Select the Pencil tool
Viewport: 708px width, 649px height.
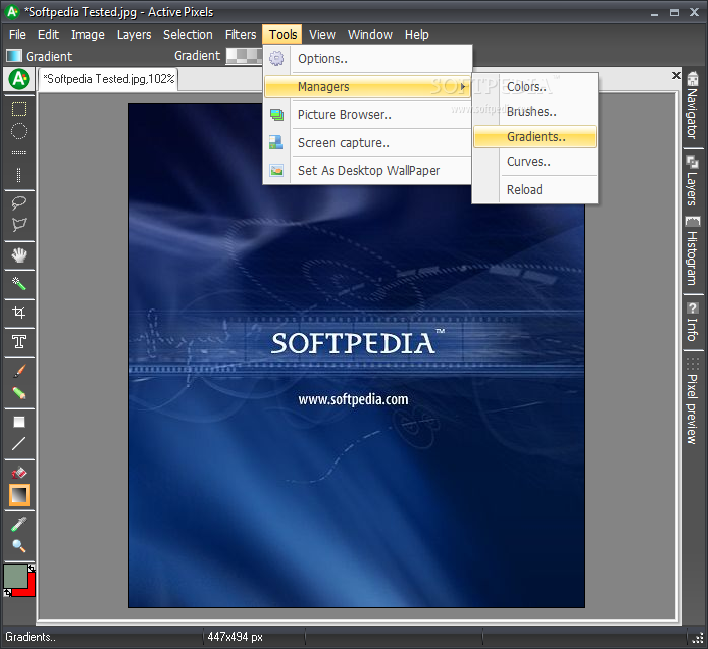pos(19,393)
